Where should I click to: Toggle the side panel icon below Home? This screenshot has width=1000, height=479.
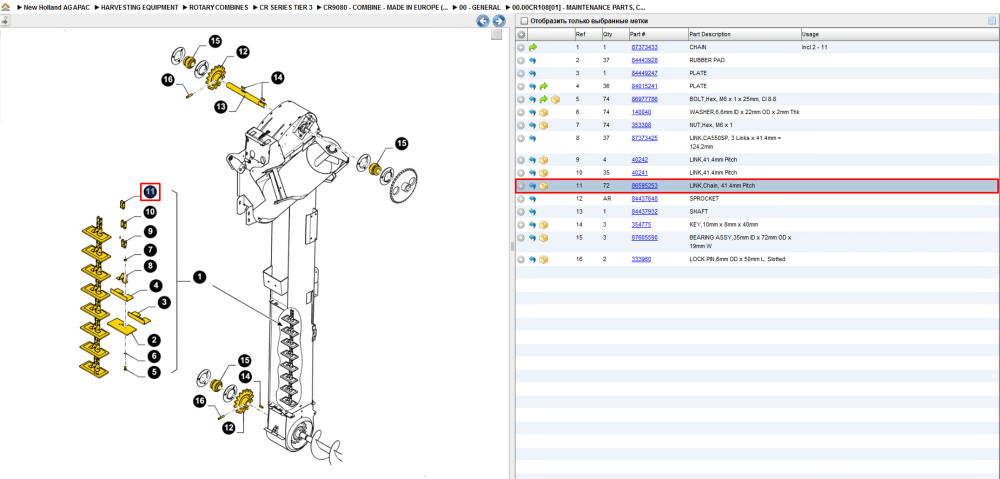point(5,20)
